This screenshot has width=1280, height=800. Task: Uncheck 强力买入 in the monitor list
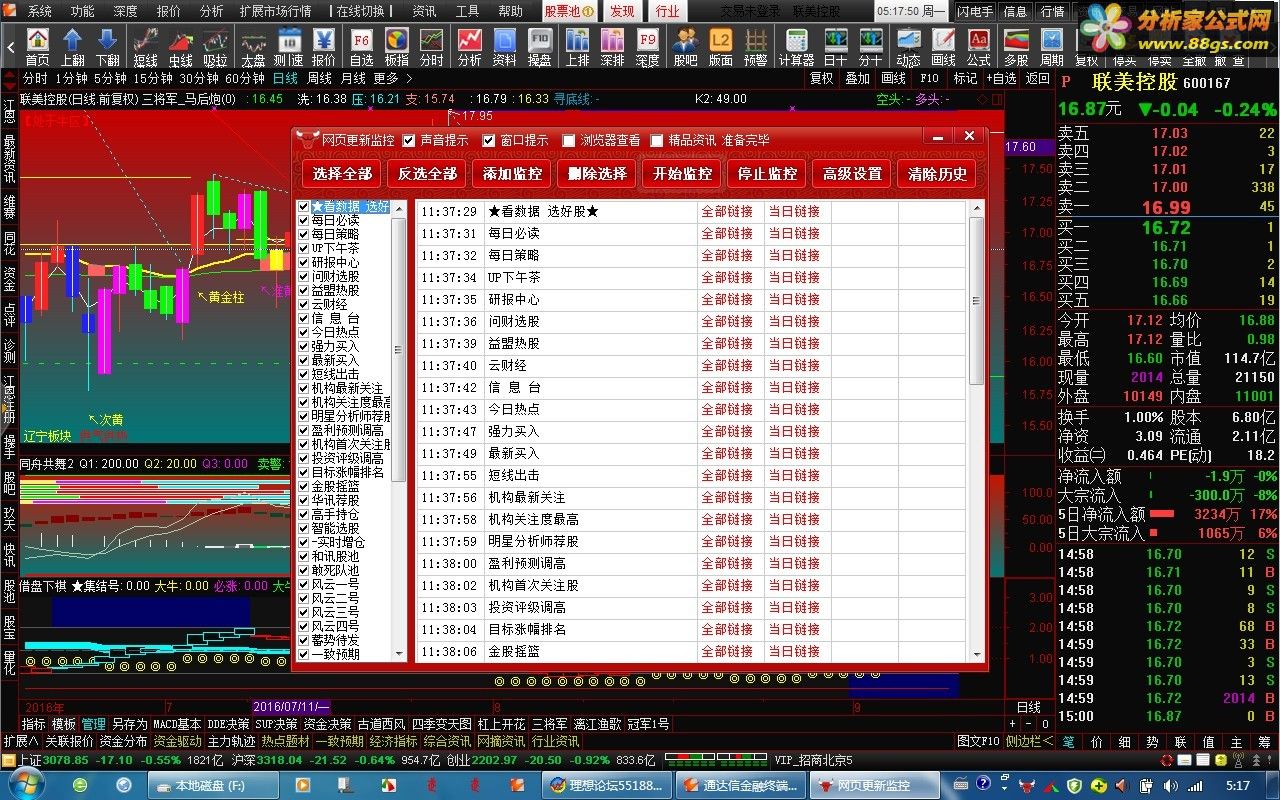[x=304, y=346]
